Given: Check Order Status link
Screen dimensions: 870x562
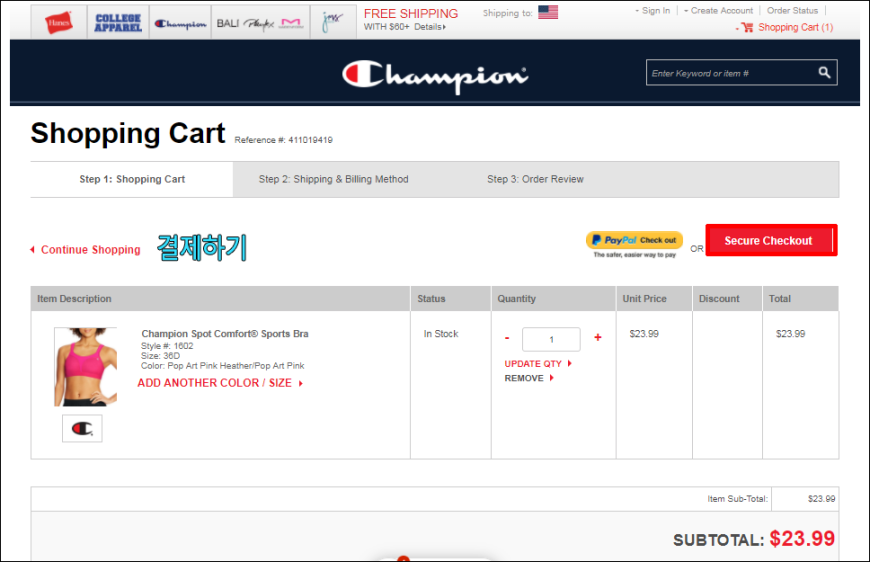Looking at the screenshot, I should coord(792,11).
